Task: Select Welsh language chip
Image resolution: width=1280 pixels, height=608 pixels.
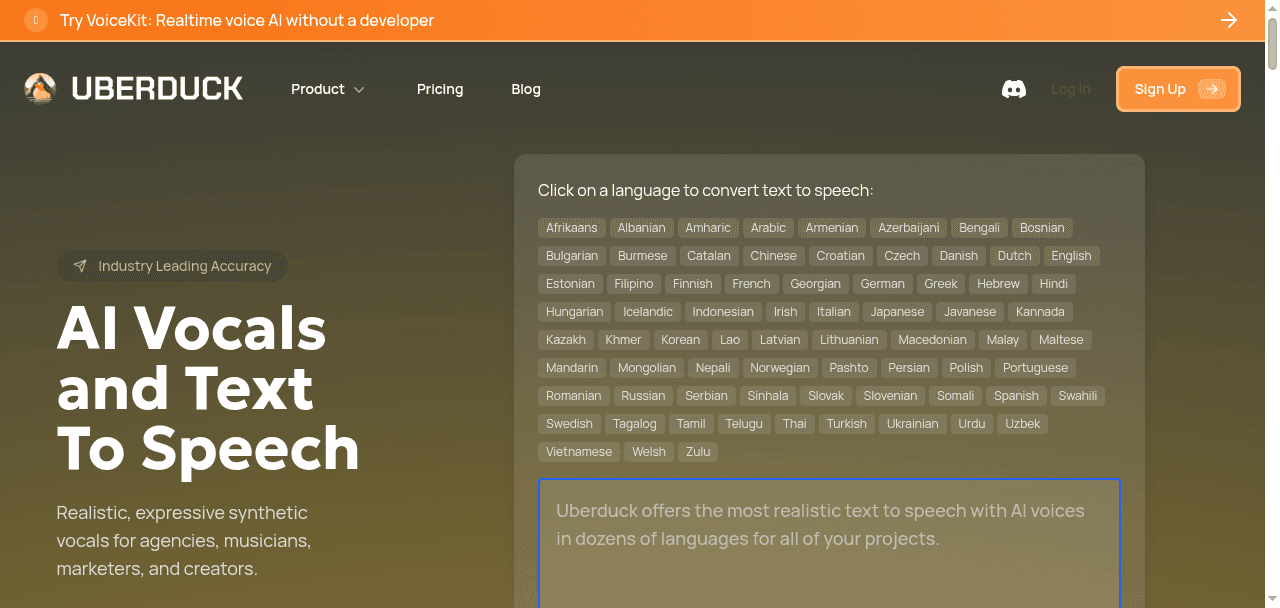Action: 649,452
